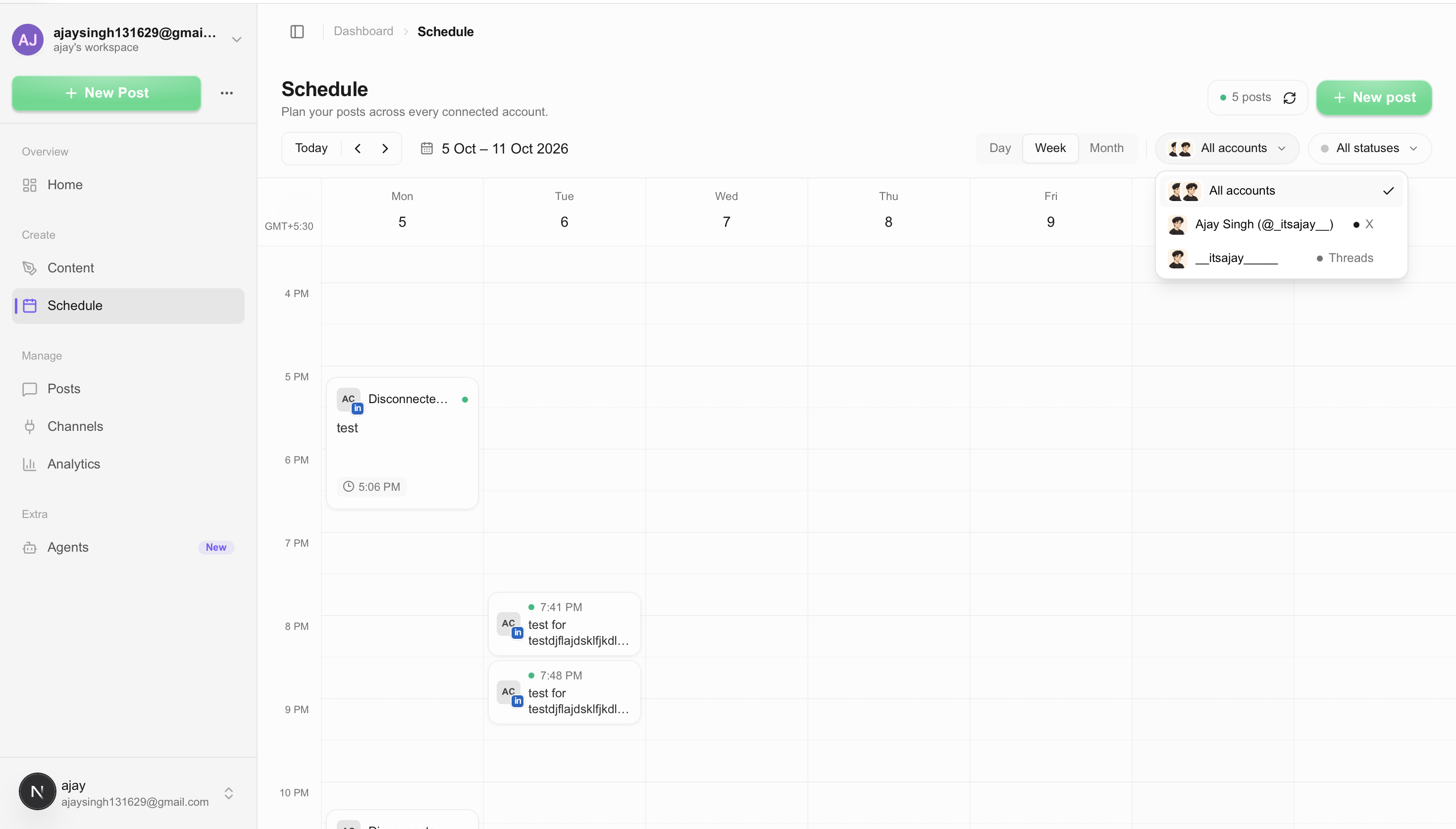Open Channels in the sidebar
Screen dimensions: 1456x829
pyautogui.click(x=128, y=426)
